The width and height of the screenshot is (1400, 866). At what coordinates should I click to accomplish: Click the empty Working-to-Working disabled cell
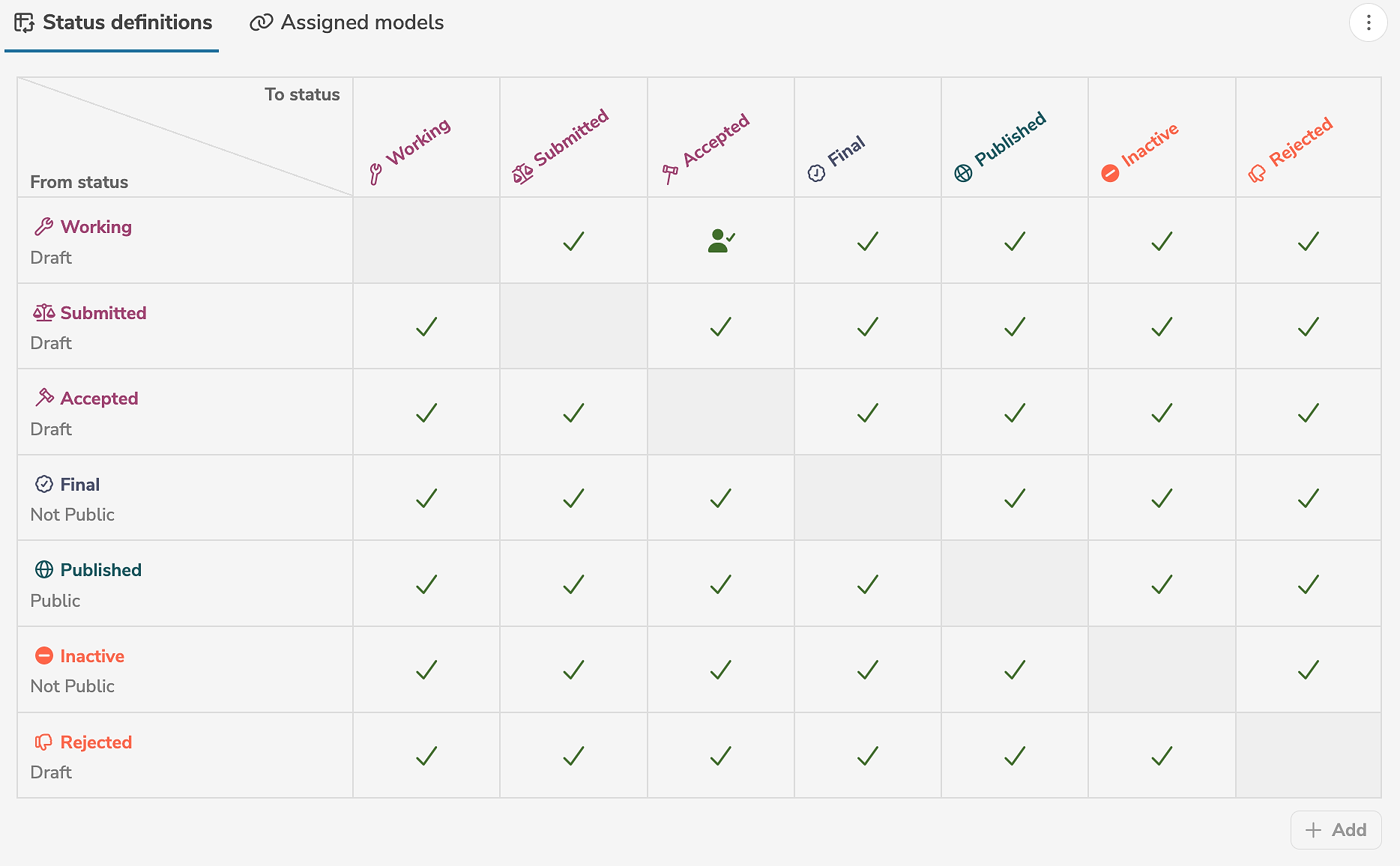426,240
